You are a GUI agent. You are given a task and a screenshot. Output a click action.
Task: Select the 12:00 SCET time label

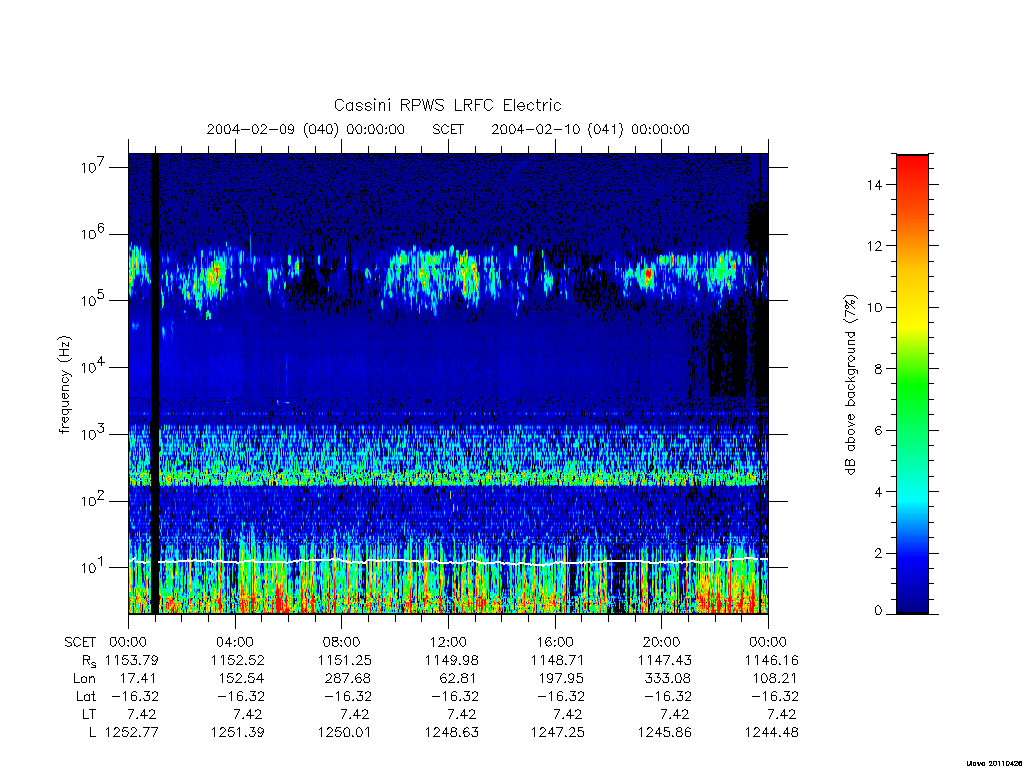[x=449, y=642]
